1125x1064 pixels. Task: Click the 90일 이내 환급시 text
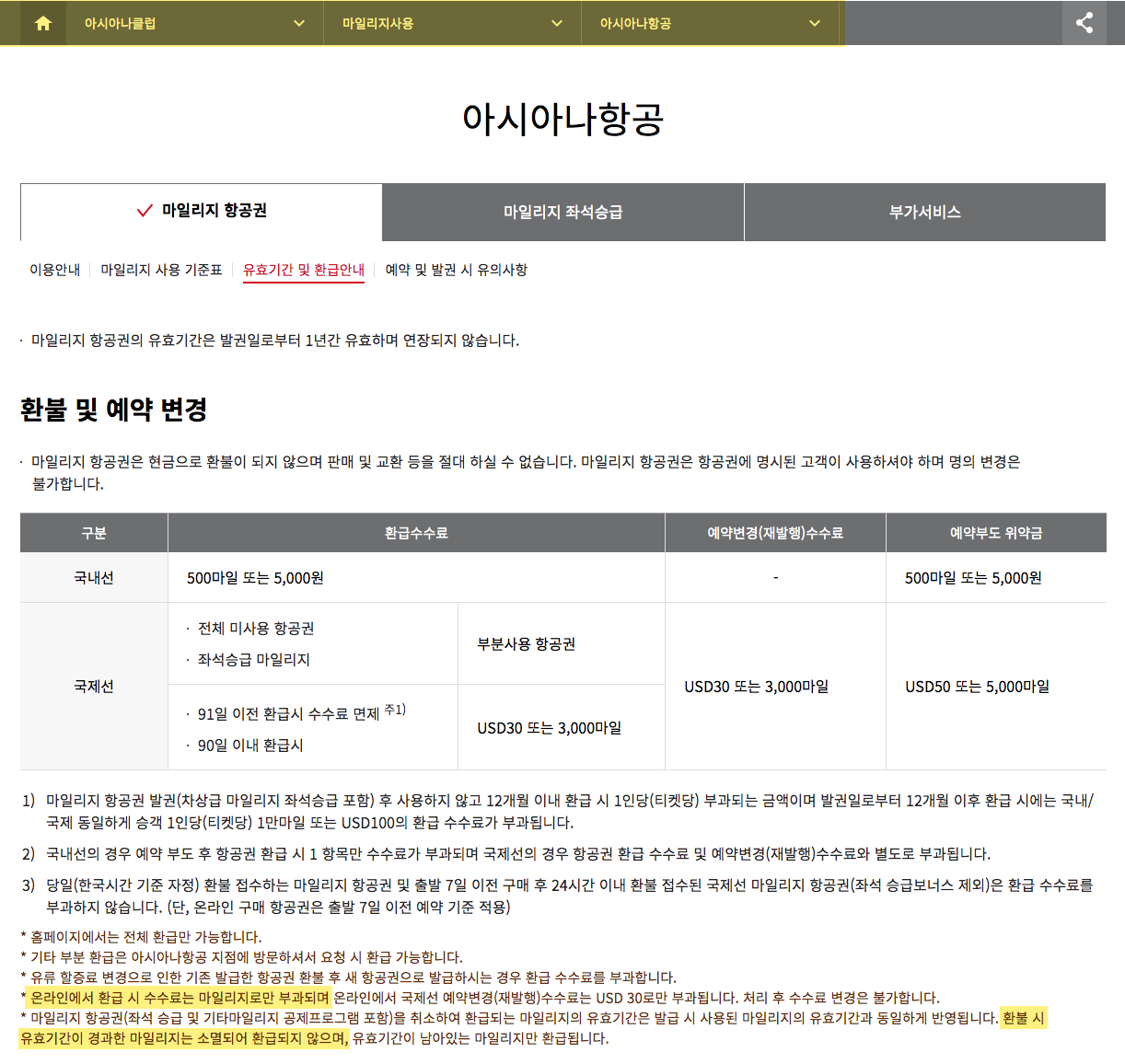(250, 746)
